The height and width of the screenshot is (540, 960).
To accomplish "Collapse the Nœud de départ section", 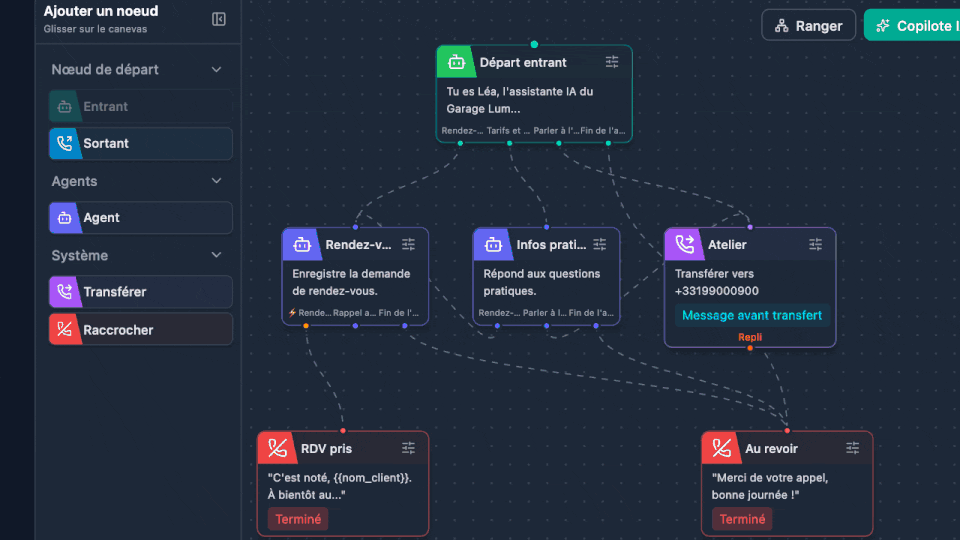I will pos(216,70).
